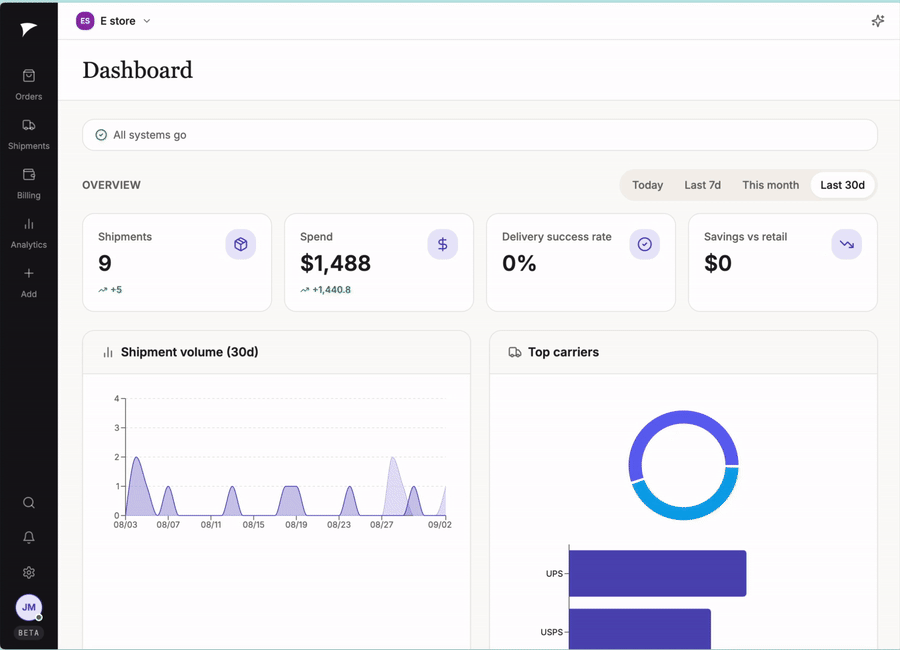This screenshot has height=650, width=900.
Task: Click the sparkle AI assistant icon
Action: (878, 21)
